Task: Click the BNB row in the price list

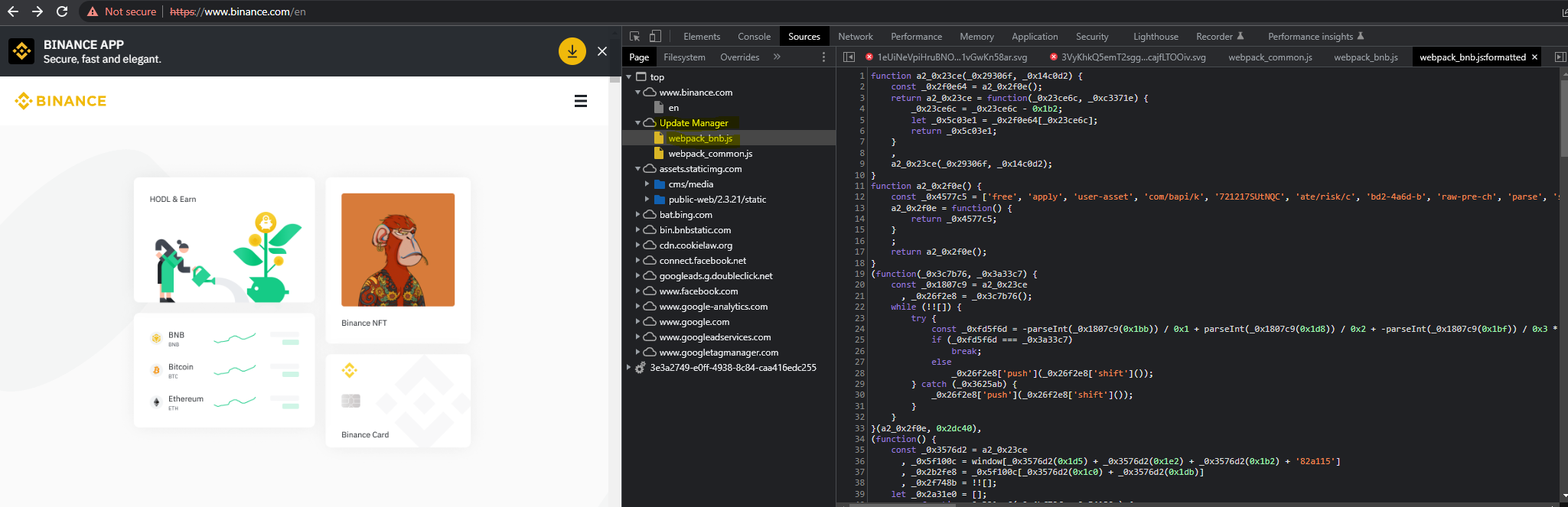Action: [224, 338]
